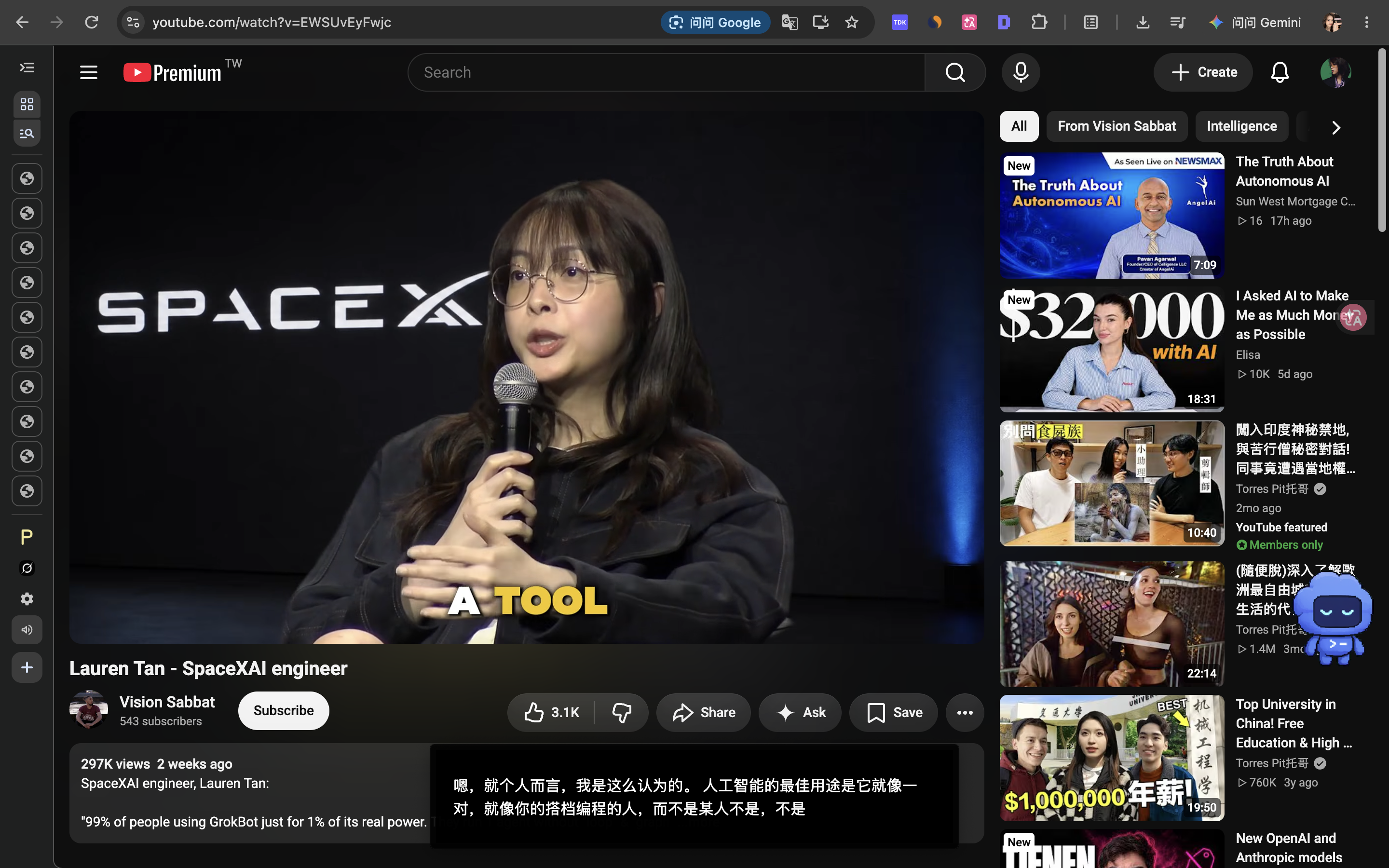Bookmark this page with the star icon
Viewport: 1389px width, 868px height.
point(852,22)
